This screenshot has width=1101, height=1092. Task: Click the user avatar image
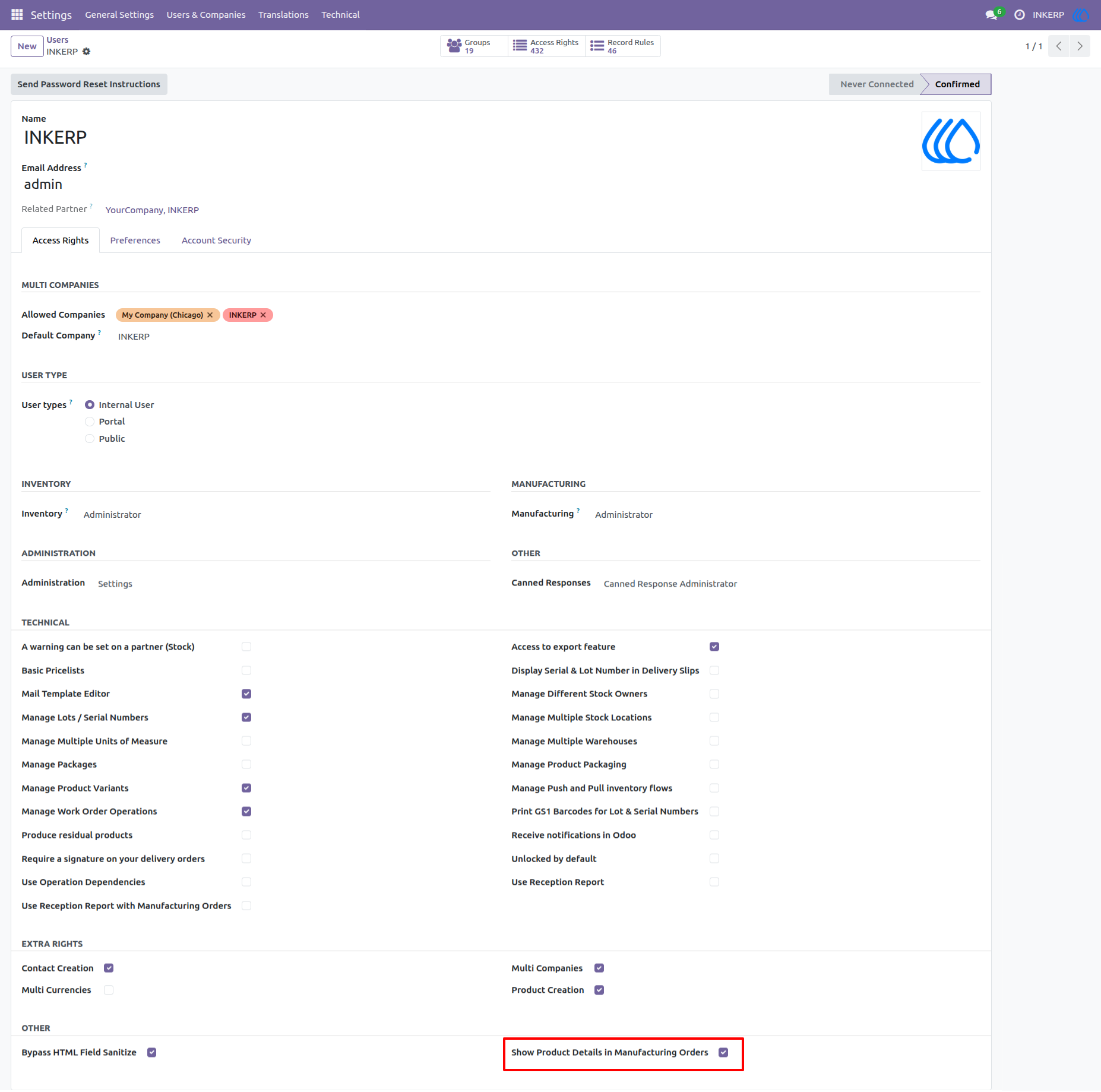click(951, 141)
